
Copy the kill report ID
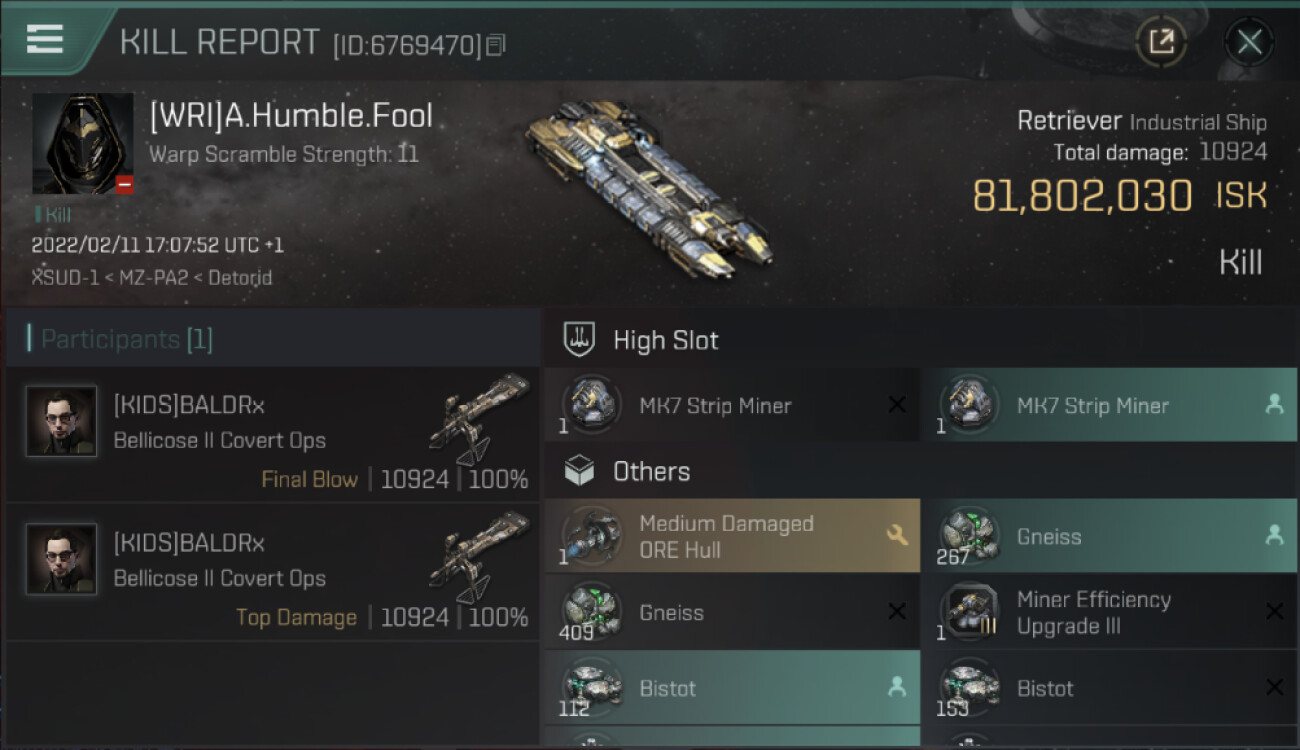coord(497,45)
